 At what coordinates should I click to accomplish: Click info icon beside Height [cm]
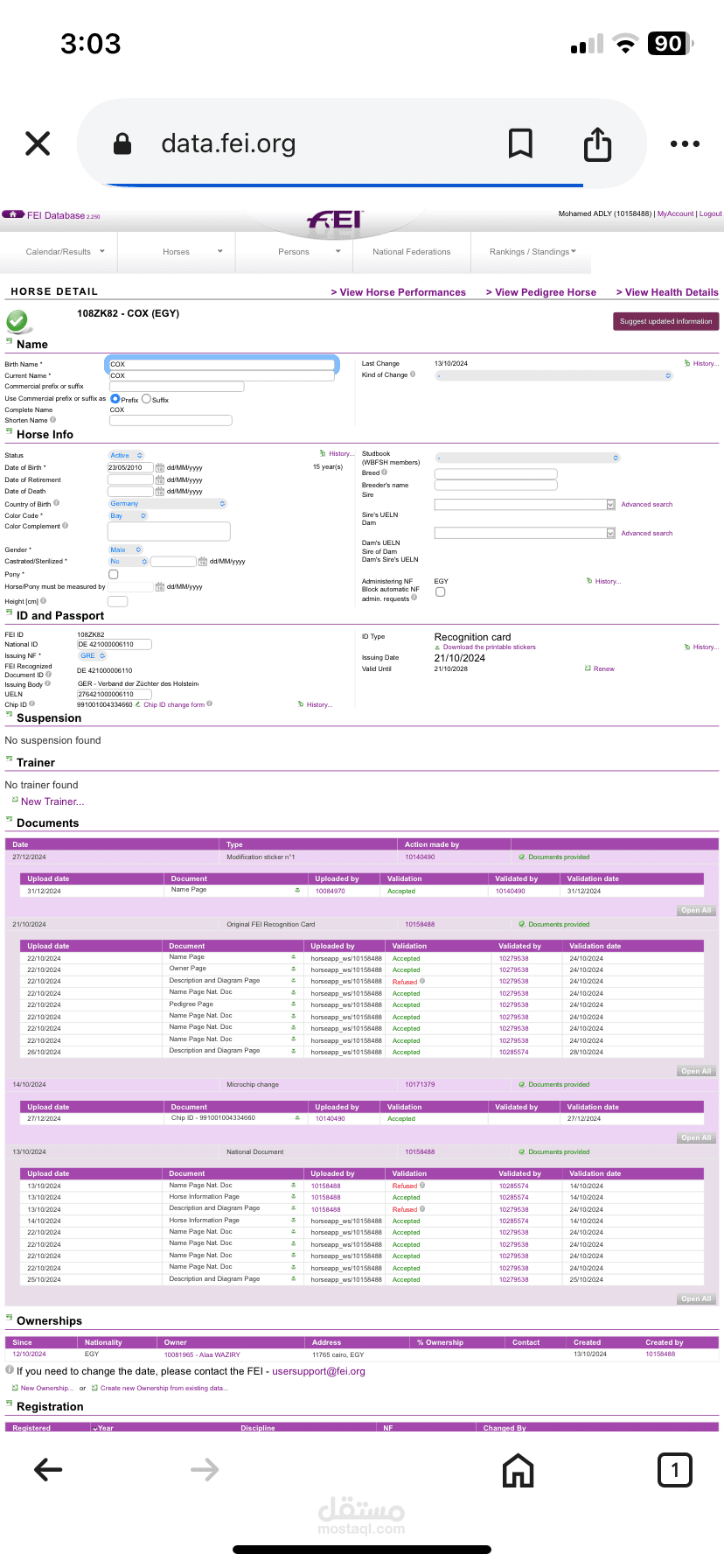44,600
